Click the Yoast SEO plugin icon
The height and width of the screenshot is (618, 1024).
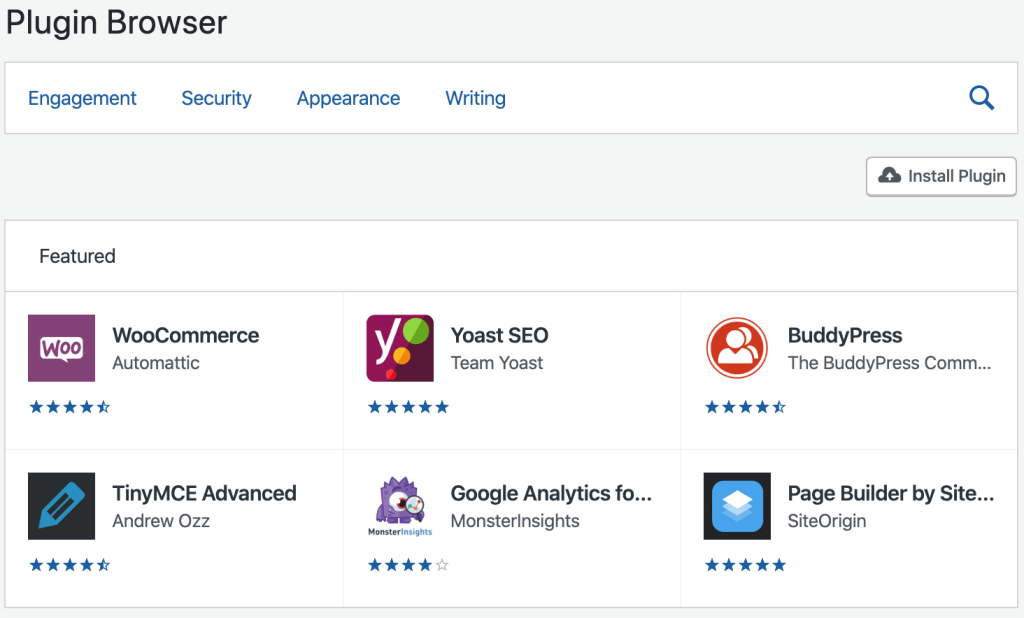(399, 348)
